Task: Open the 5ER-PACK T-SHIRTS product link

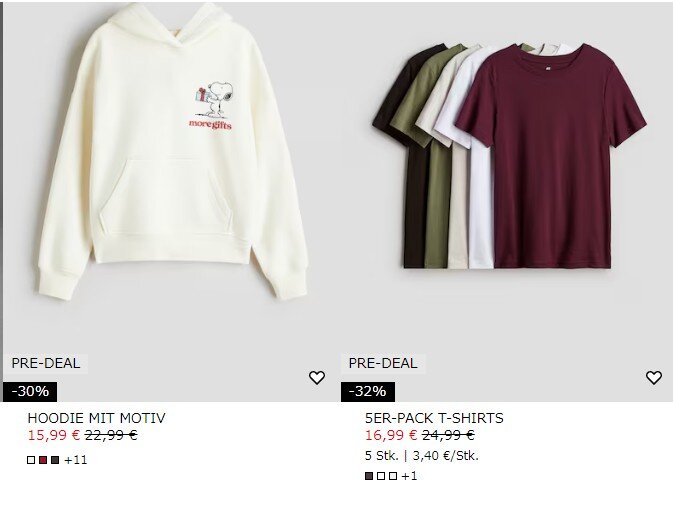Action: coord(434,418)
